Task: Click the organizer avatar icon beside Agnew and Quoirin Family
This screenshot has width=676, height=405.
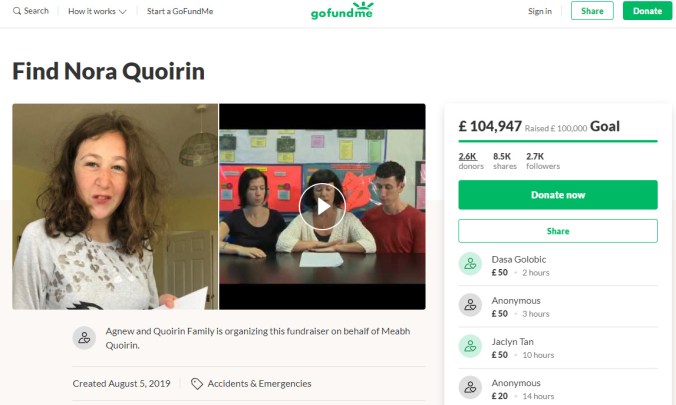Action: pos(84,338)
